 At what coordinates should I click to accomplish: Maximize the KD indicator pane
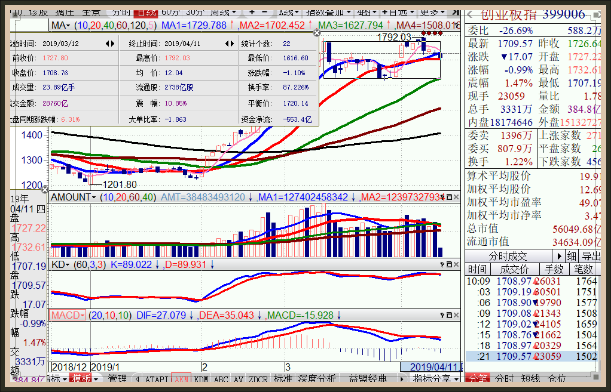tap(449, 265)
